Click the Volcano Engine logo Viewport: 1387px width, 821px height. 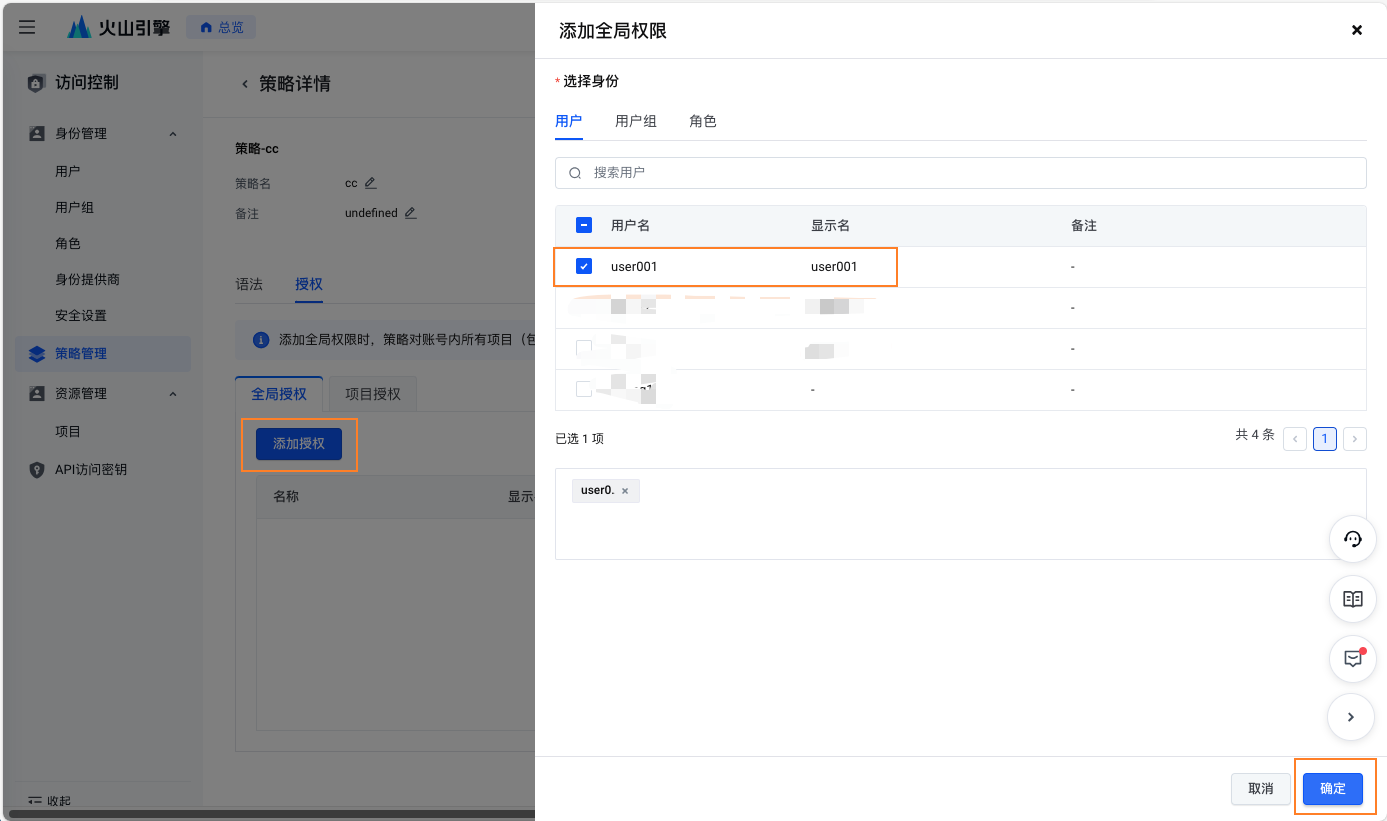pyautogui.click(x=119, y=27)
